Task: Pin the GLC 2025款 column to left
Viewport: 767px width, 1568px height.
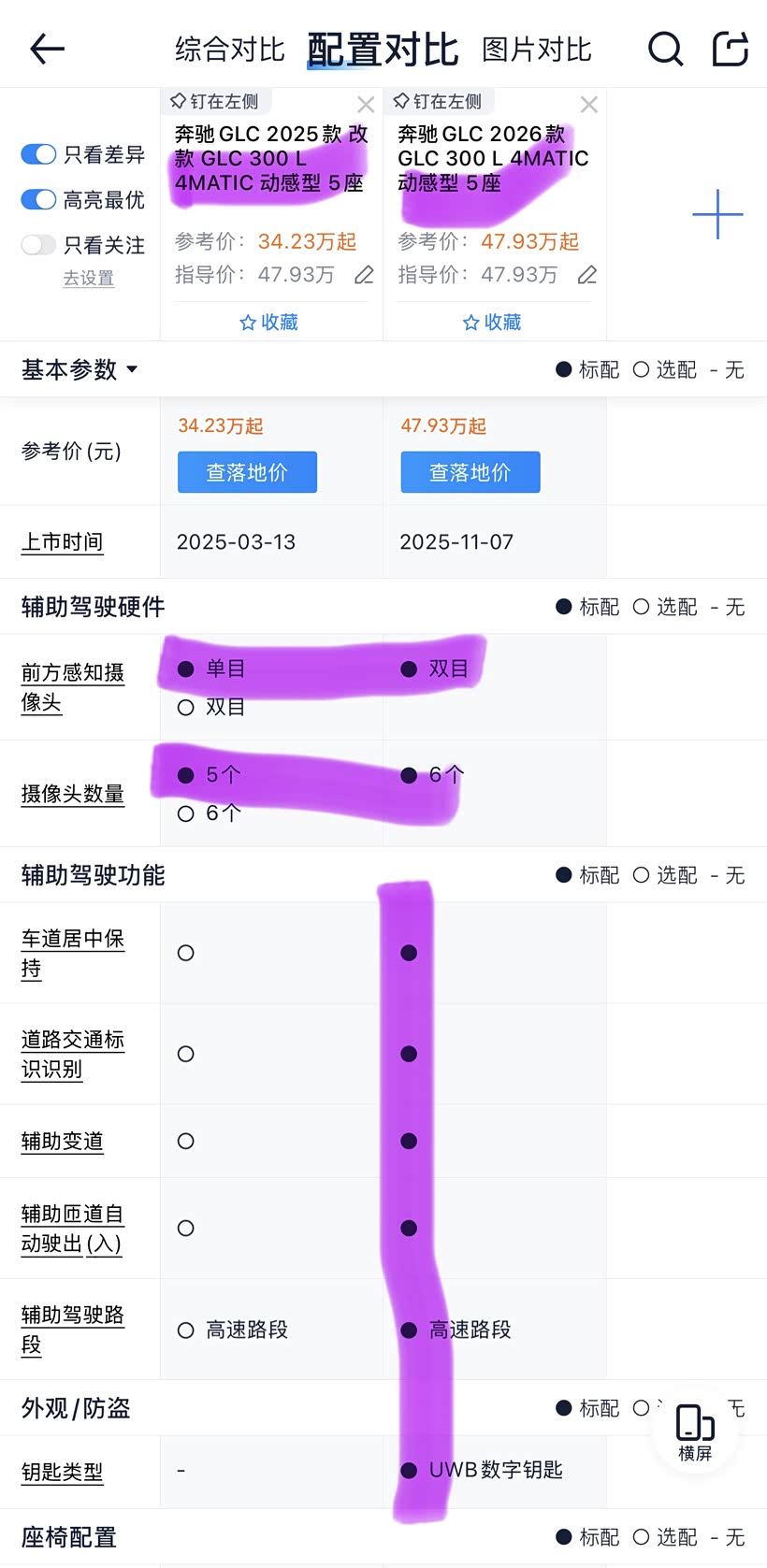Action: click(x=214, y=101)
